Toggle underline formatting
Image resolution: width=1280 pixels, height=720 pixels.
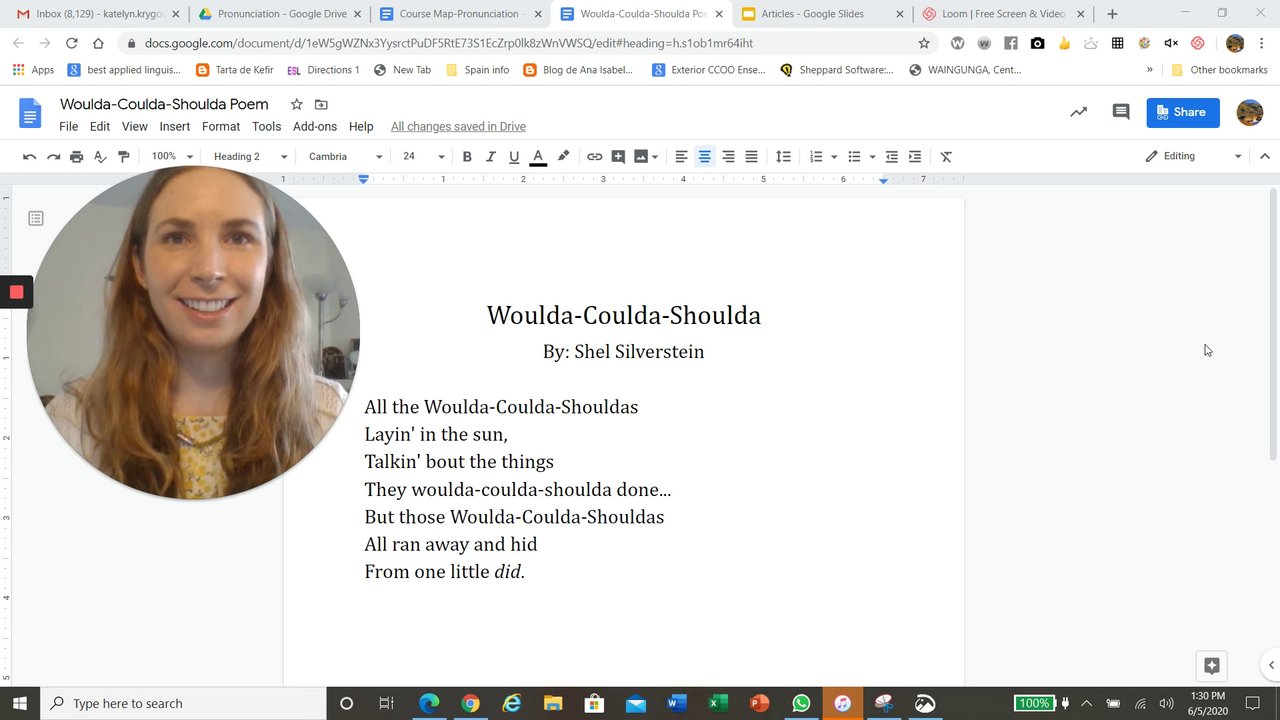coord(514,156)
